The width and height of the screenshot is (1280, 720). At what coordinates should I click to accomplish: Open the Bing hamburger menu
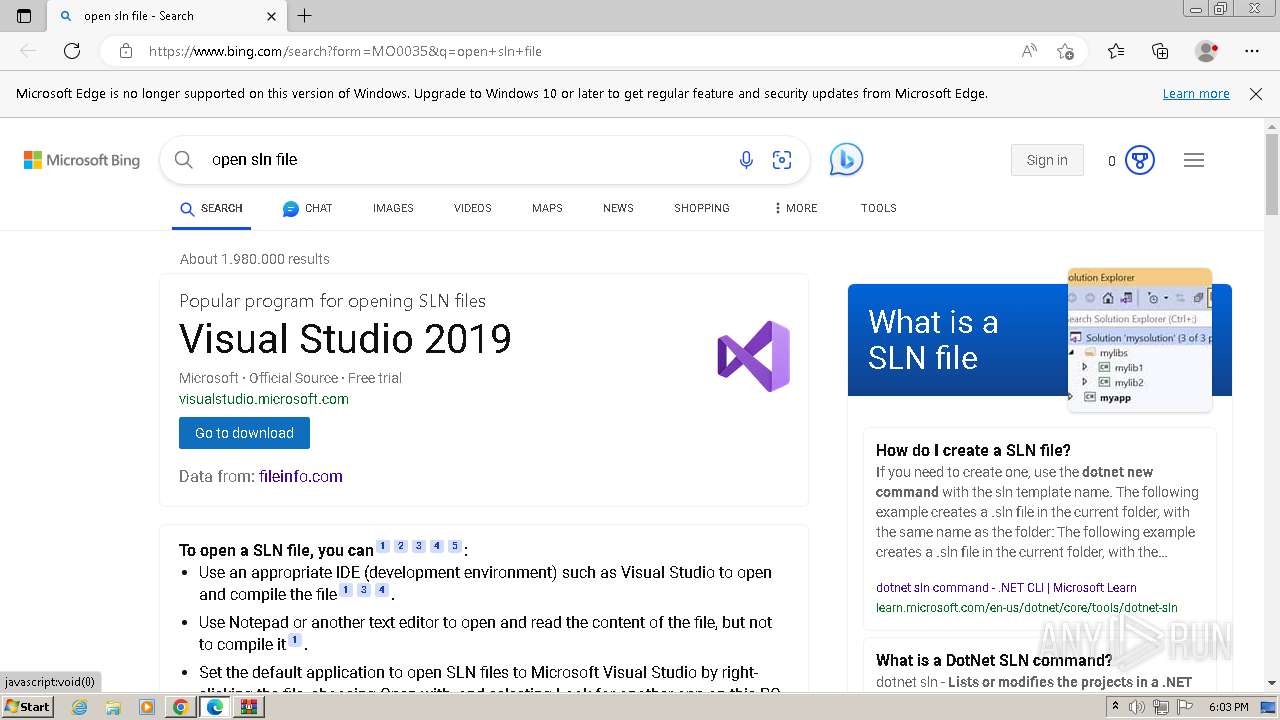1194,160
